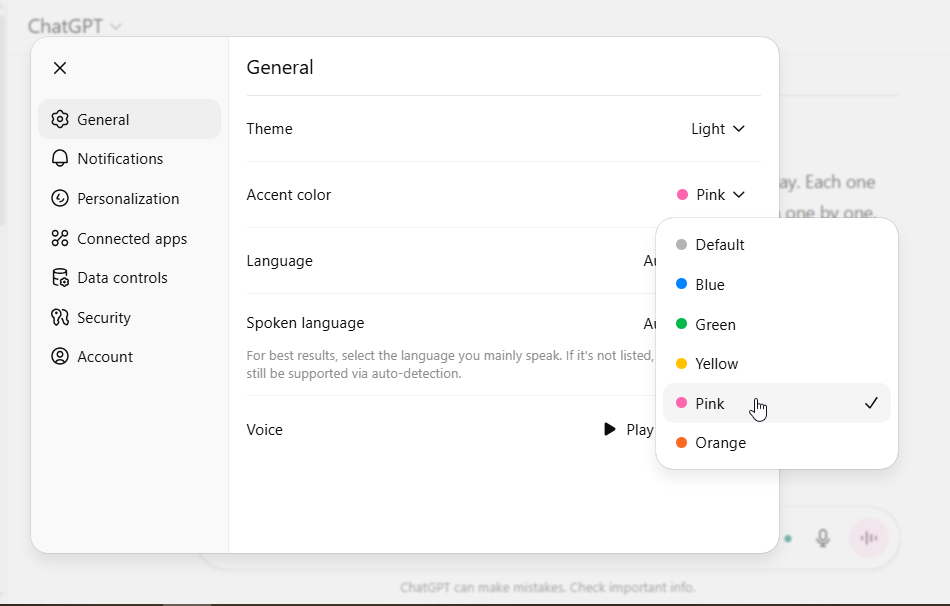The image size is (950, 606).
Task: Click the Orange color swatch dot
Action: (x=682, y=443)
